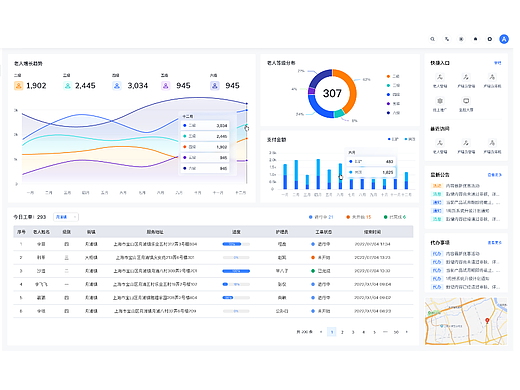The width and height of the screenshot is (520, 390).
Task: Click empty progress bar in work order row 2
Action: pyautogui.click(x=236, y=257)
